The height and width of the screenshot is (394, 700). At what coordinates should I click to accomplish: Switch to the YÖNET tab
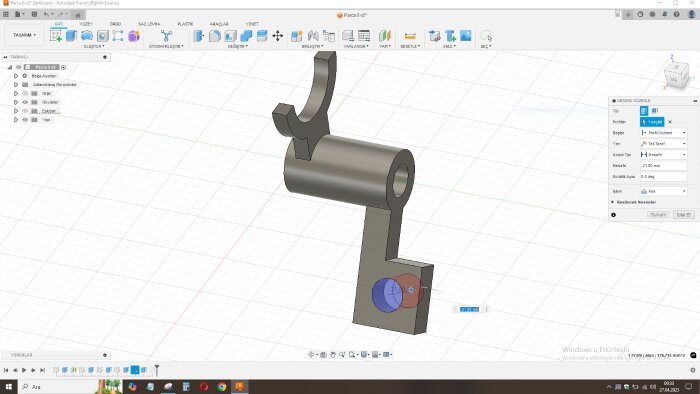coord(252,24)
